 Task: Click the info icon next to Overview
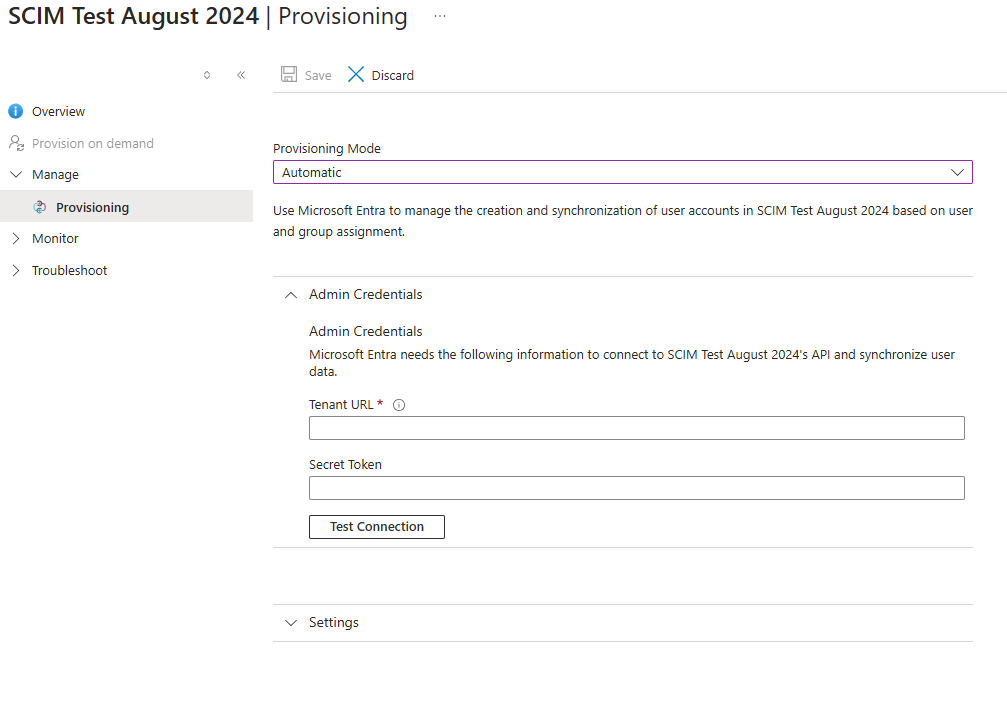(15, 111)
